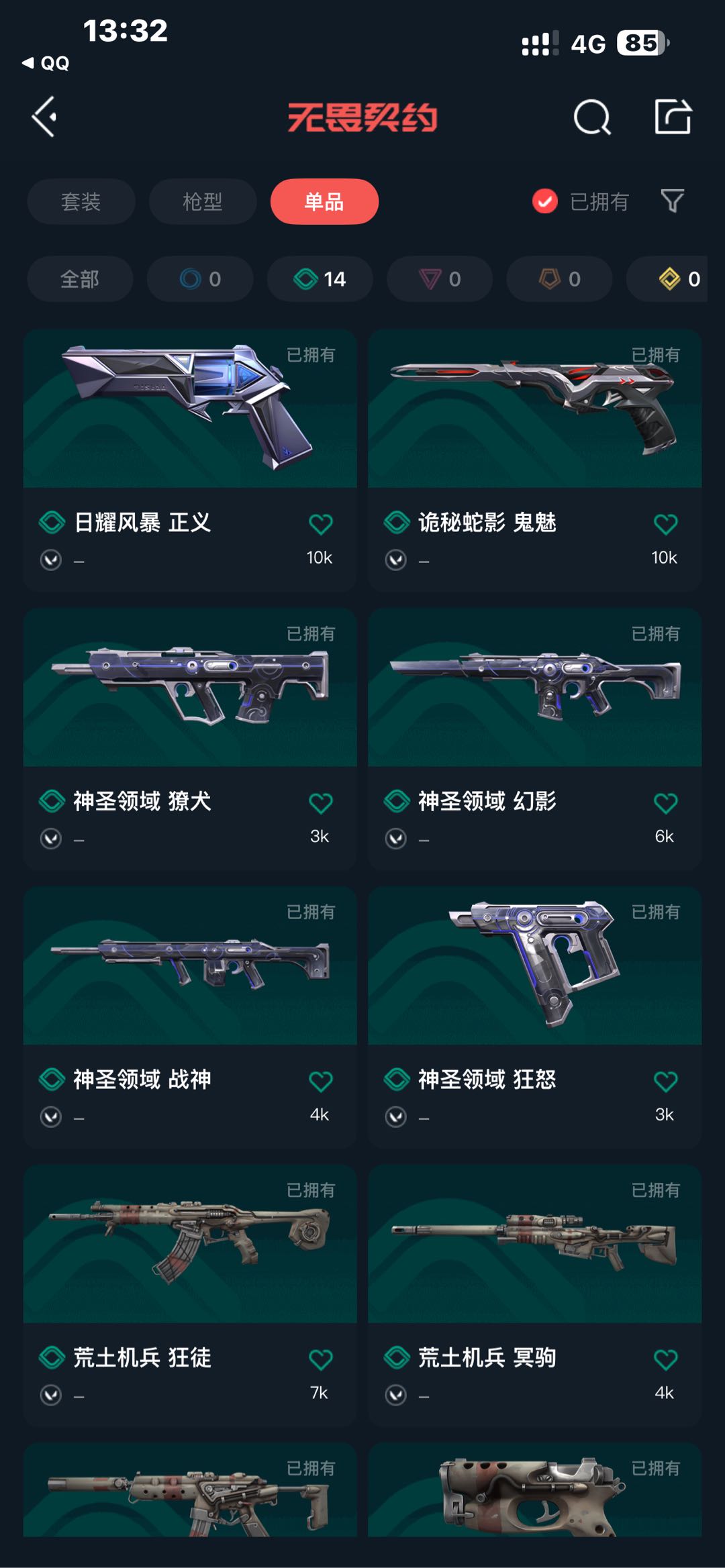725x1568 pixels.
Task: Tap the back arrow icon
Action: 44,117
